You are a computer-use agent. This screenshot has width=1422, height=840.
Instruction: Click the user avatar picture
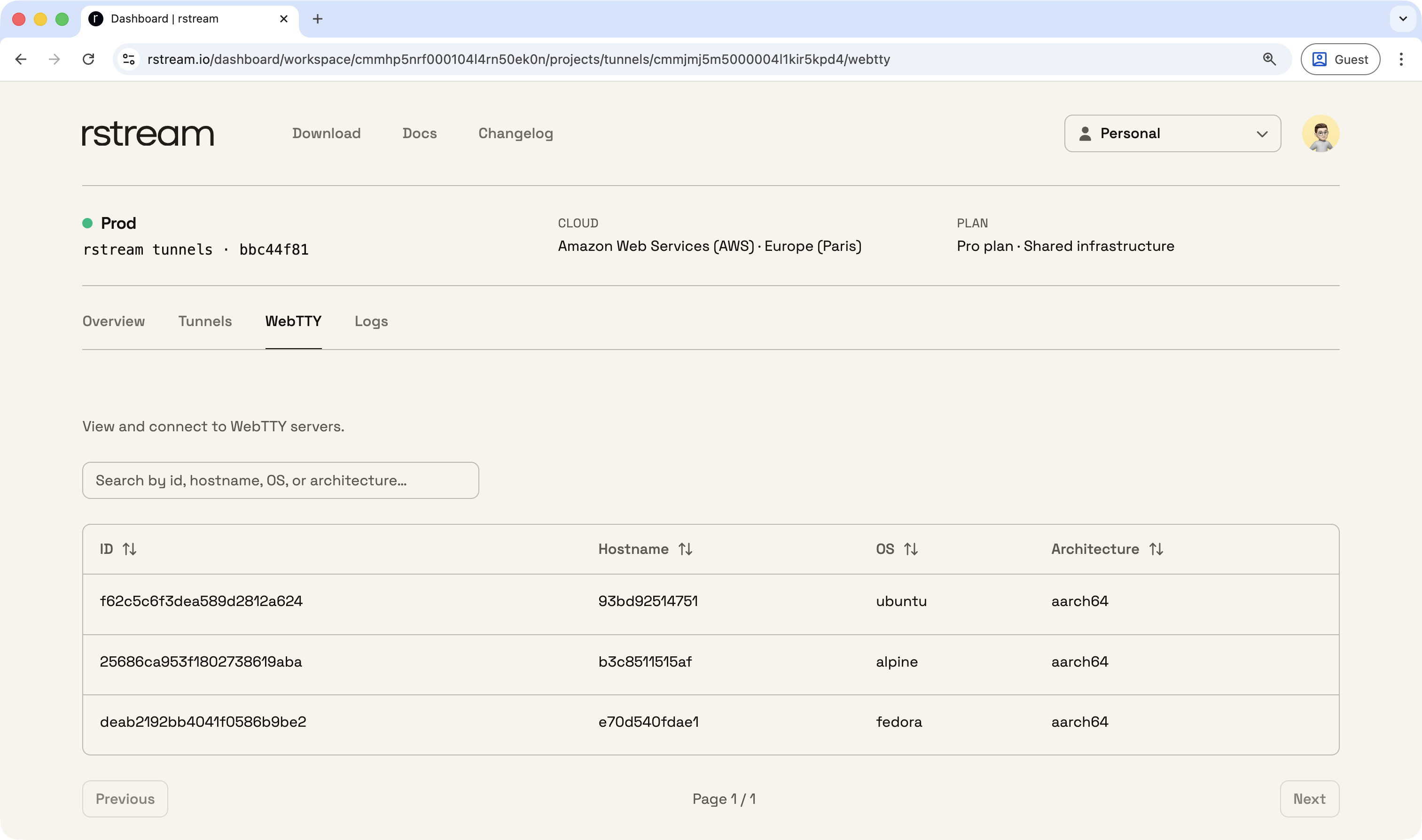point(1321,133)
